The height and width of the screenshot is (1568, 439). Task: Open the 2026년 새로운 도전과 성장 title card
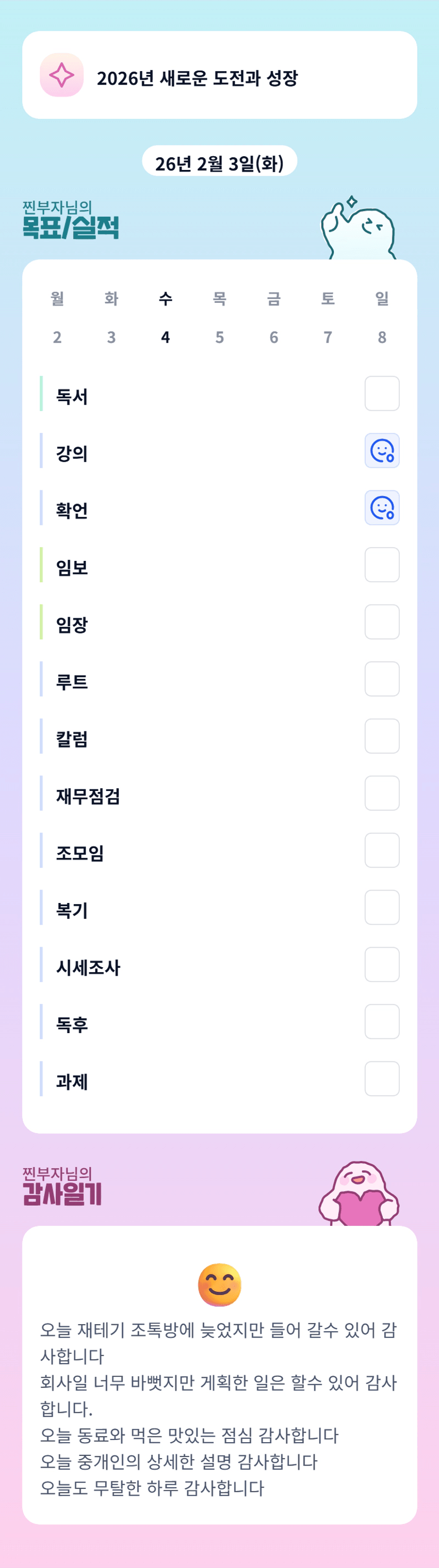pos(220,75)
